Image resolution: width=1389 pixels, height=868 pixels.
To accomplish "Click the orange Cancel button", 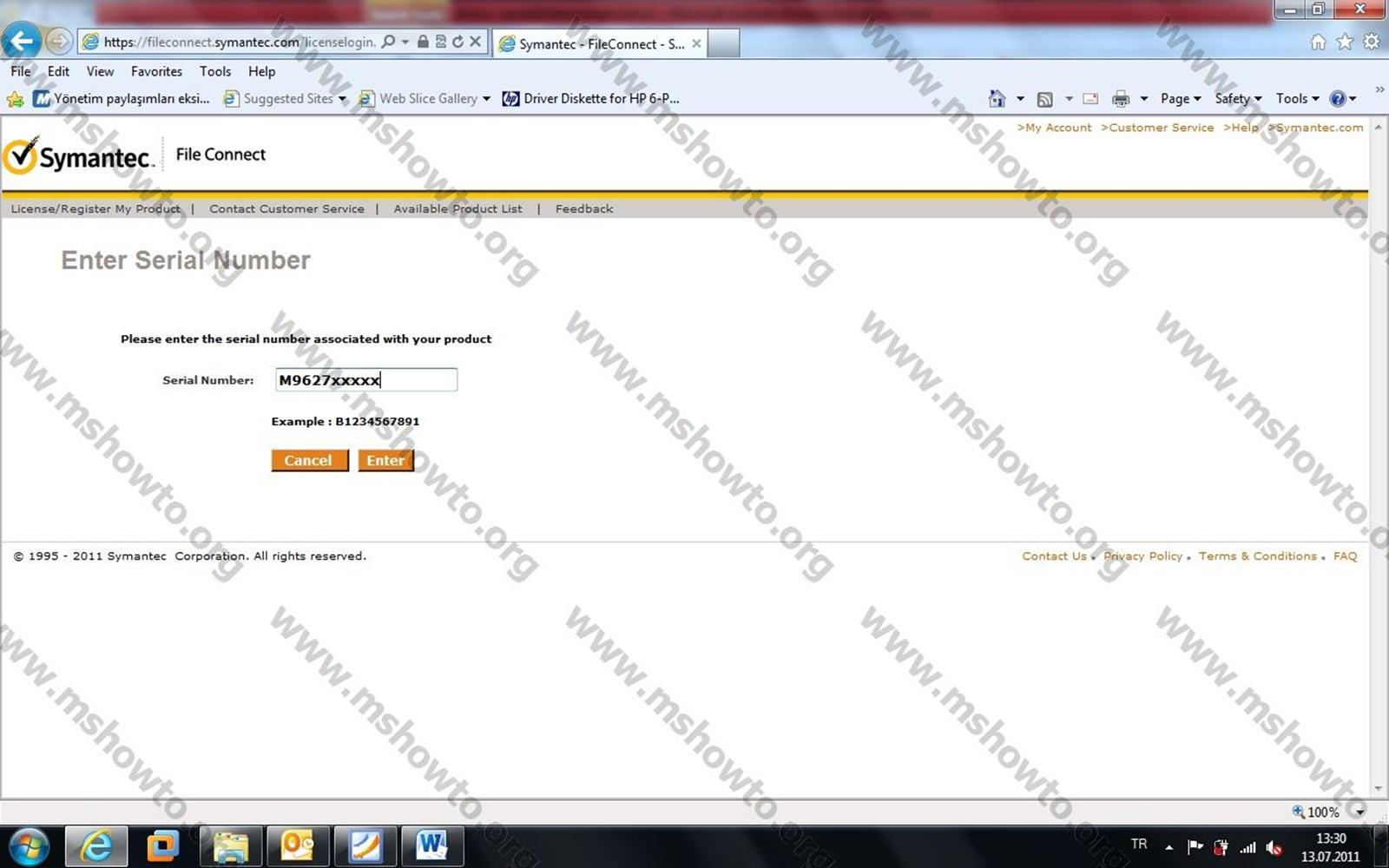I will 309,460.
